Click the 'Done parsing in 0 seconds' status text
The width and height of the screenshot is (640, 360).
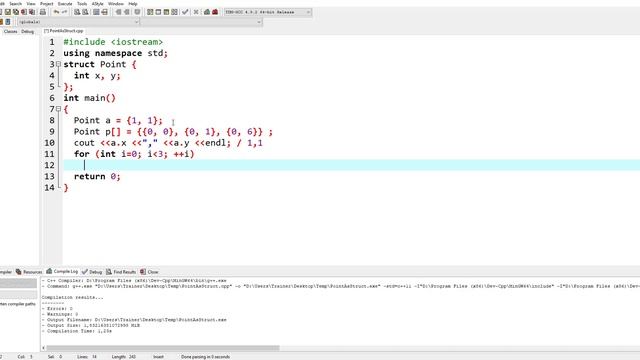click(x=205, y=357)
